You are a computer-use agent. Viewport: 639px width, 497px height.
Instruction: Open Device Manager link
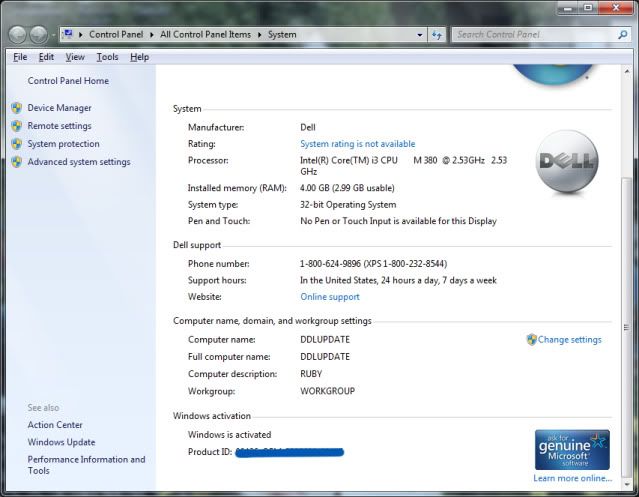pyautogui.click(x=59, y=108)
